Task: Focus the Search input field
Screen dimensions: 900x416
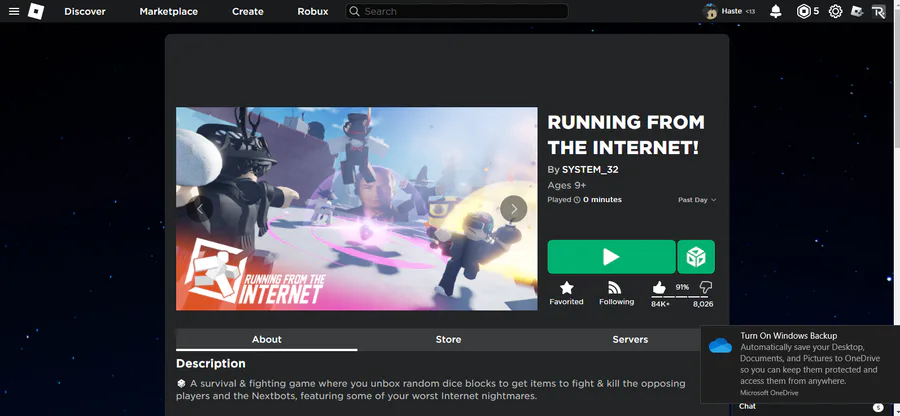Action: point(457,11)
